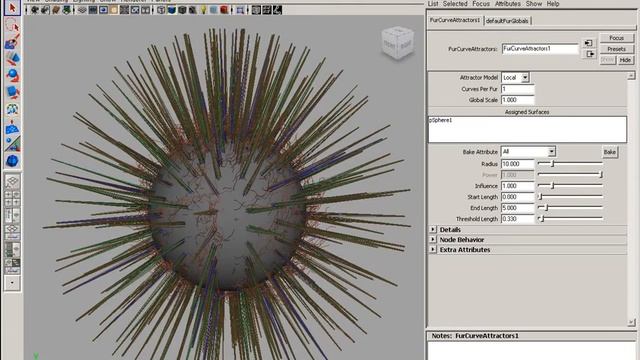Click go to input connection icon
The width and height of the screenshot is (640, 360).
tap(589, 43)
